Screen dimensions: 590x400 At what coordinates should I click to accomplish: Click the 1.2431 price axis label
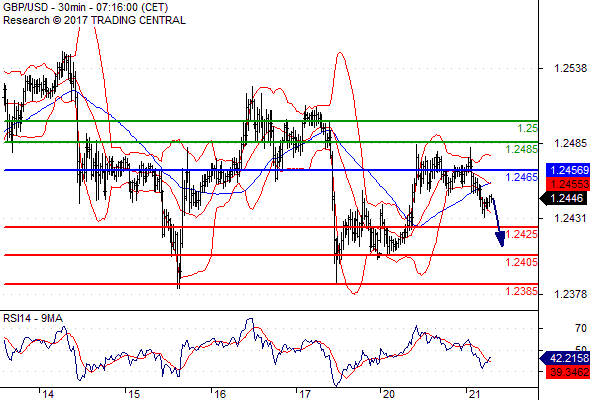pos(570,218)
